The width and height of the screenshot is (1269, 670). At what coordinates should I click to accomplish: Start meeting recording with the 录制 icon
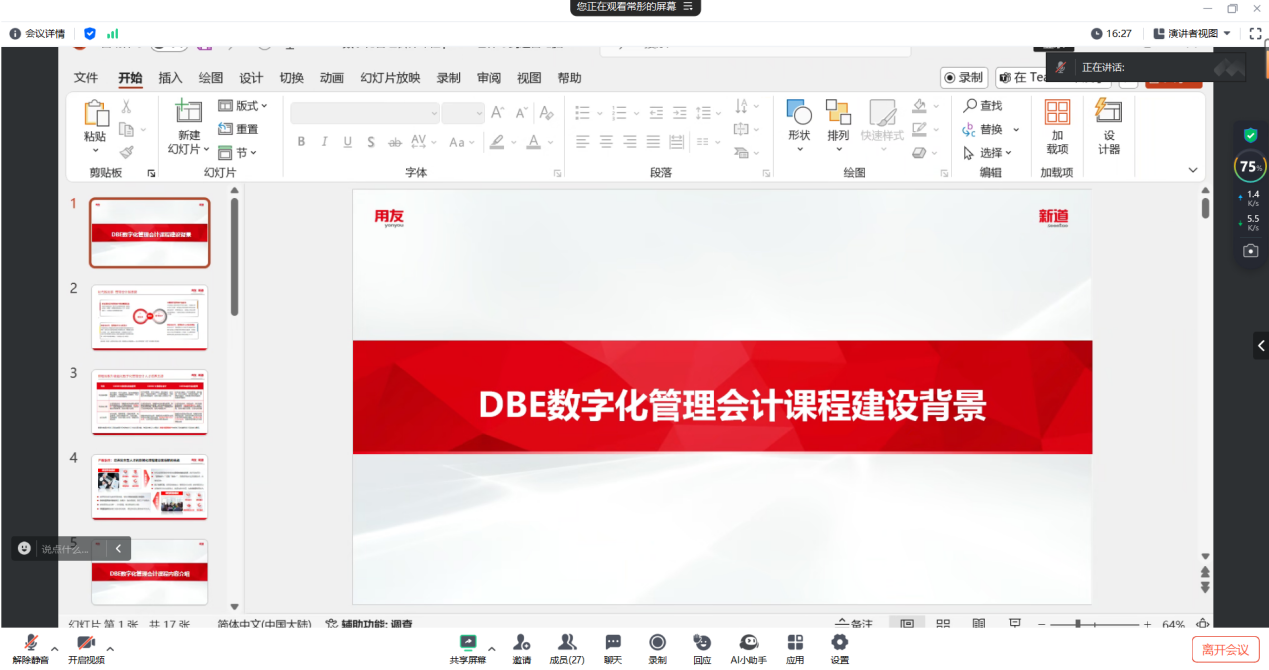[x=657, y=645]
